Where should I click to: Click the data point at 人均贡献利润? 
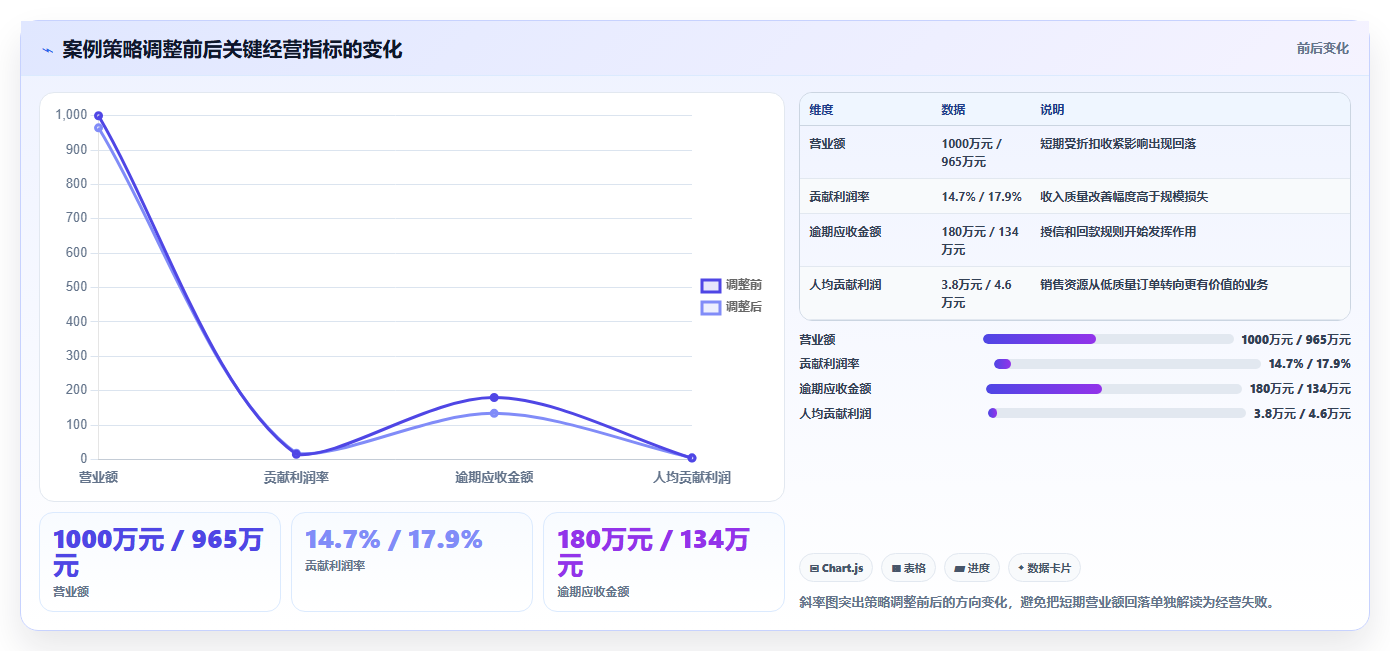pyautogui.click(x=692, y=458)
